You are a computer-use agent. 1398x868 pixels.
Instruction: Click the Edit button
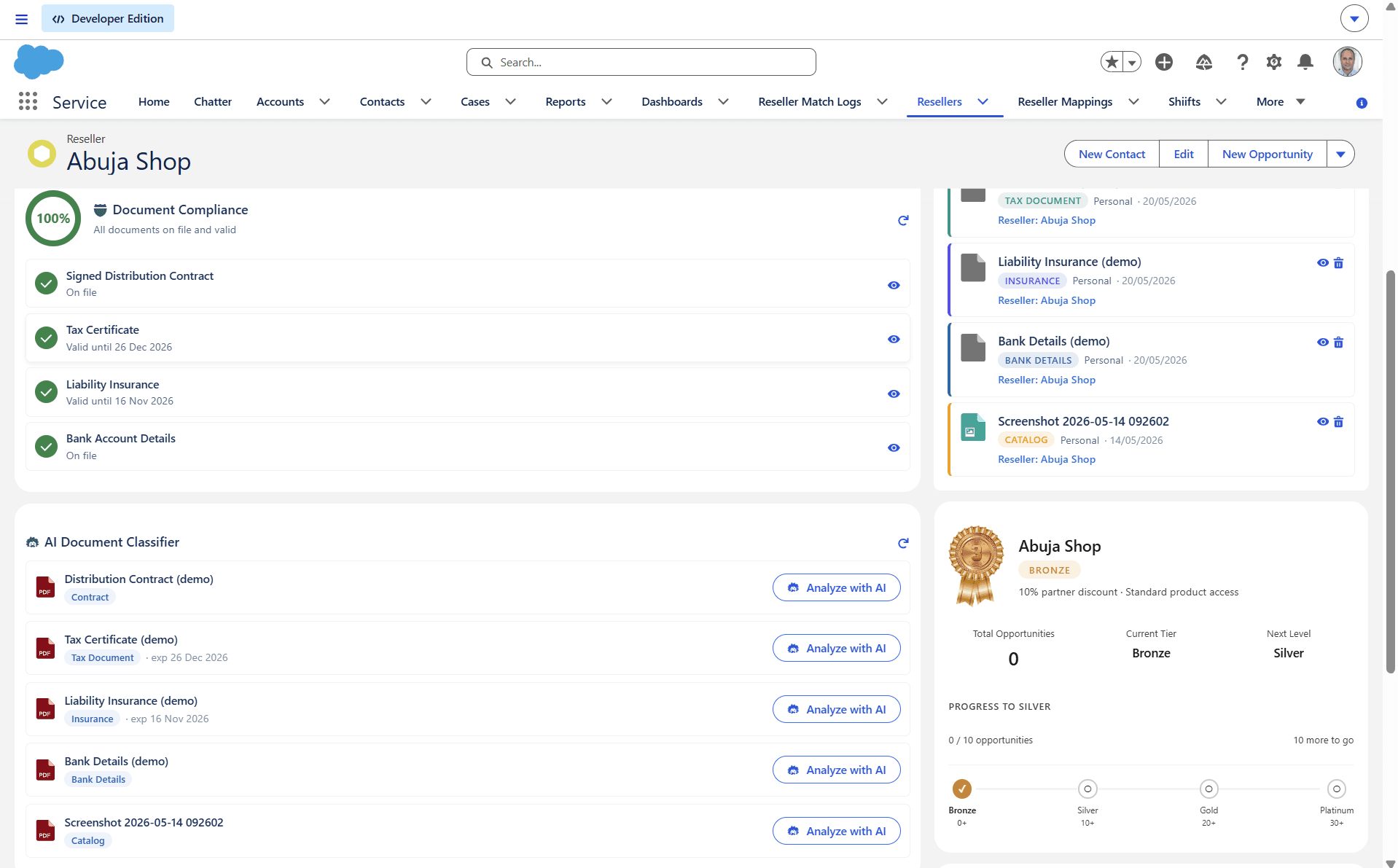tap(1184, 154)
